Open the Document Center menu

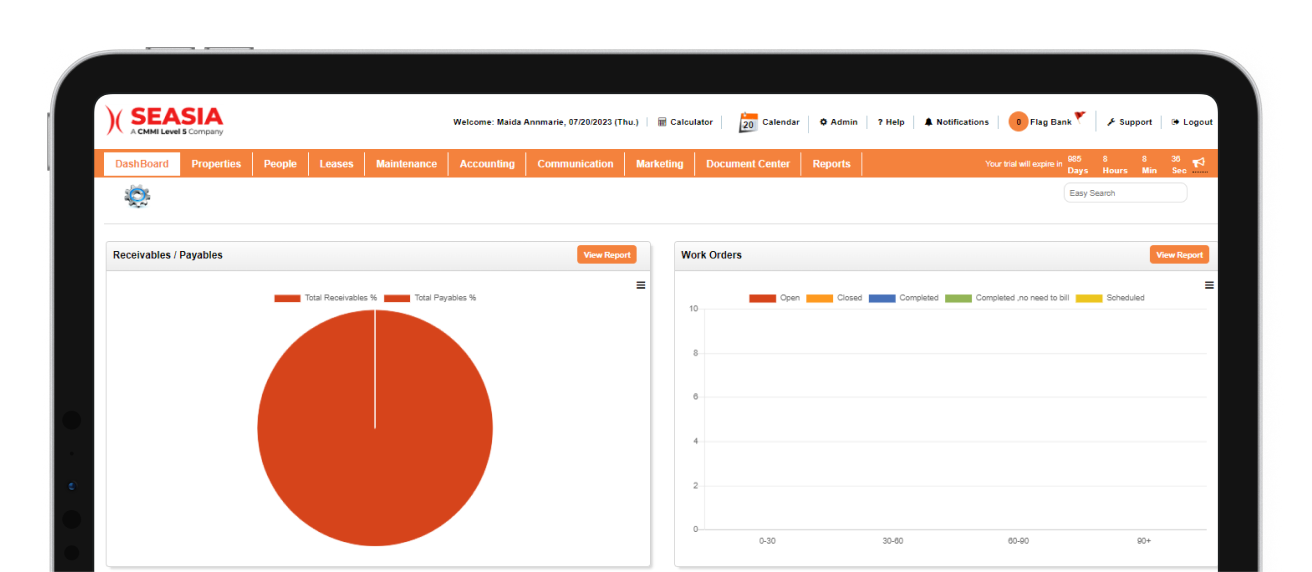(747, 164)
